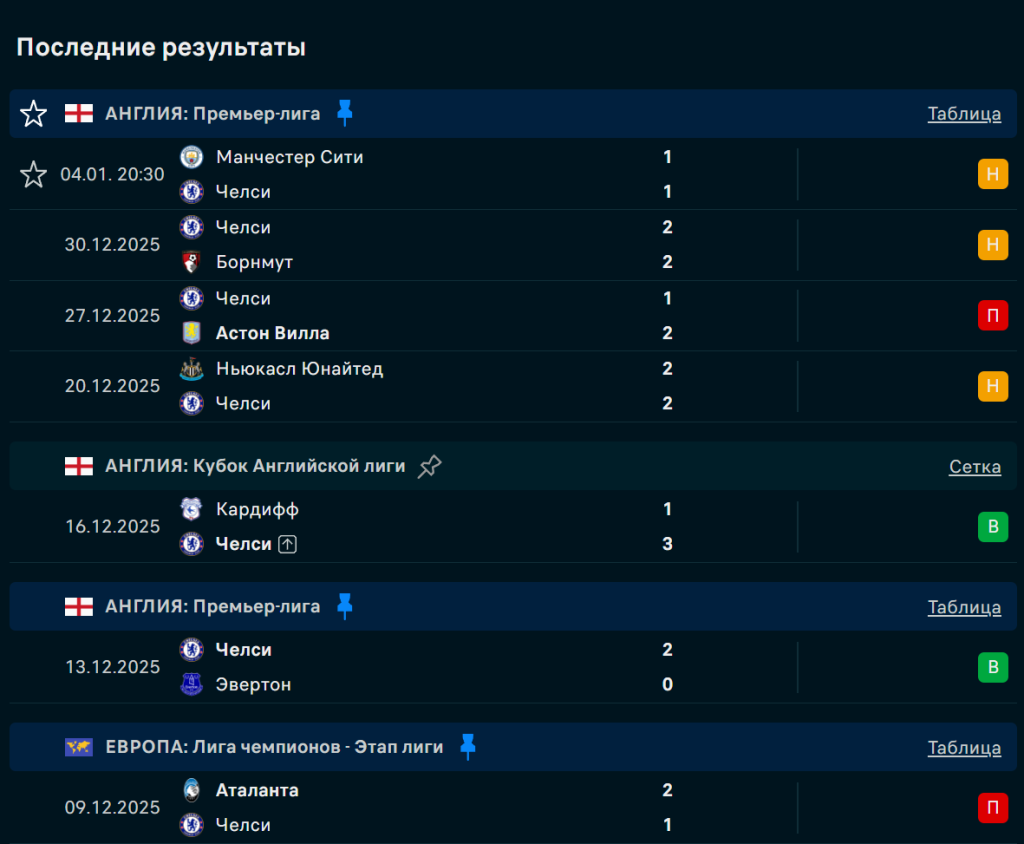1024x844 pixels.
Task: Click the Bournemouth club crest
Action: point(191,262)
